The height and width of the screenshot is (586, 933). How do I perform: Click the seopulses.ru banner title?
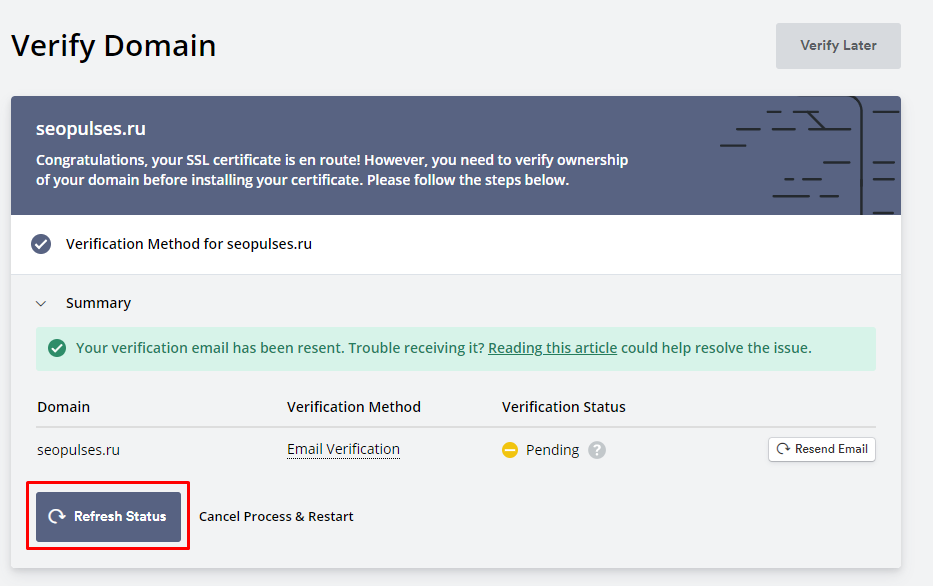click(91, 129)
